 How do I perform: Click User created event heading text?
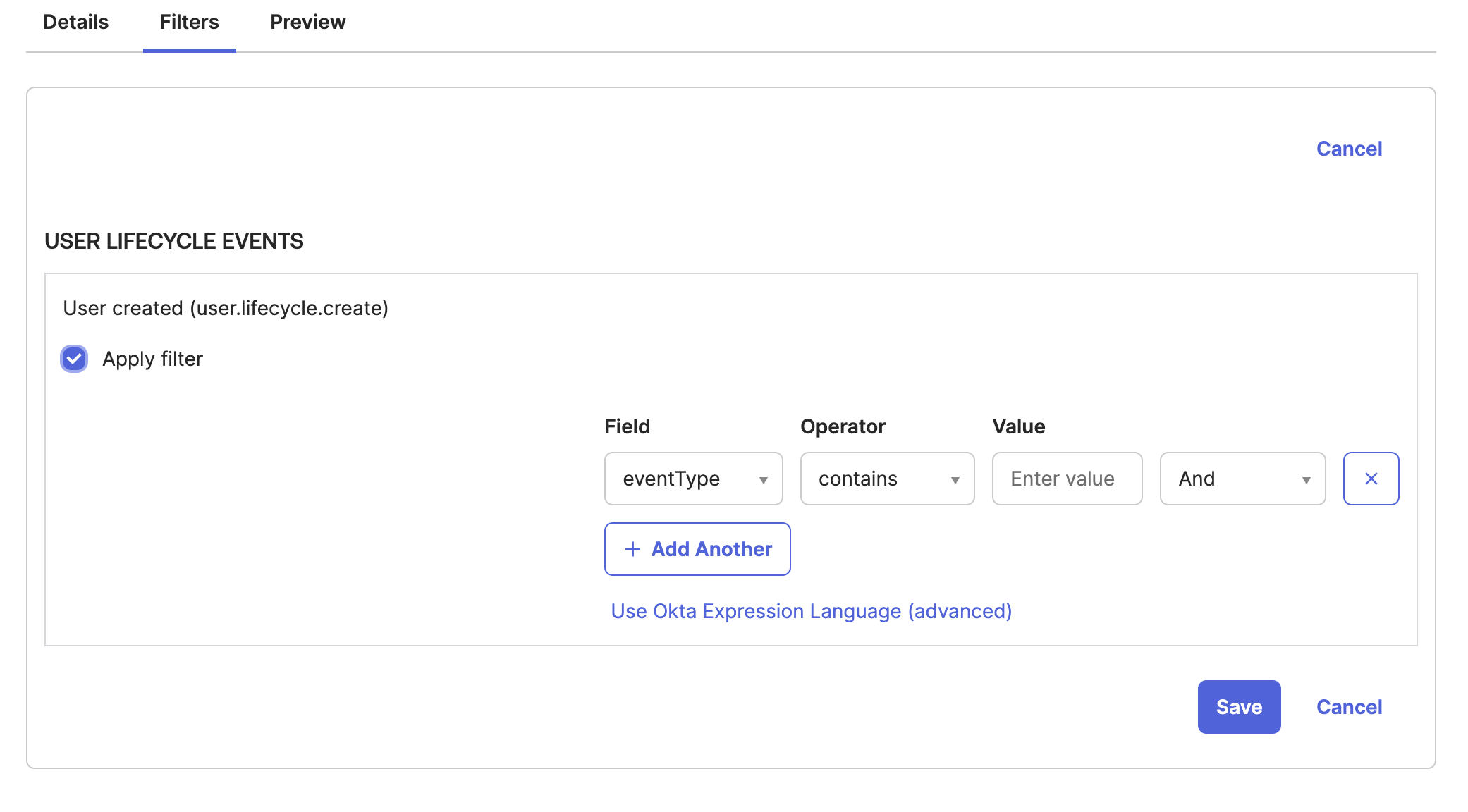point(226,308)
